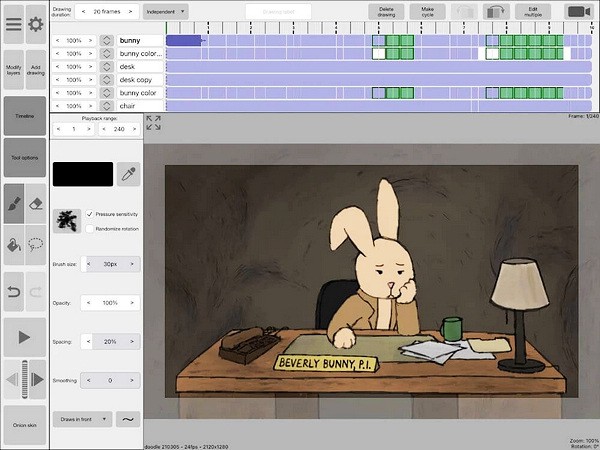Open the hamburger main menu
This screenshot has width=600, height=450.
tap(13, 24)
